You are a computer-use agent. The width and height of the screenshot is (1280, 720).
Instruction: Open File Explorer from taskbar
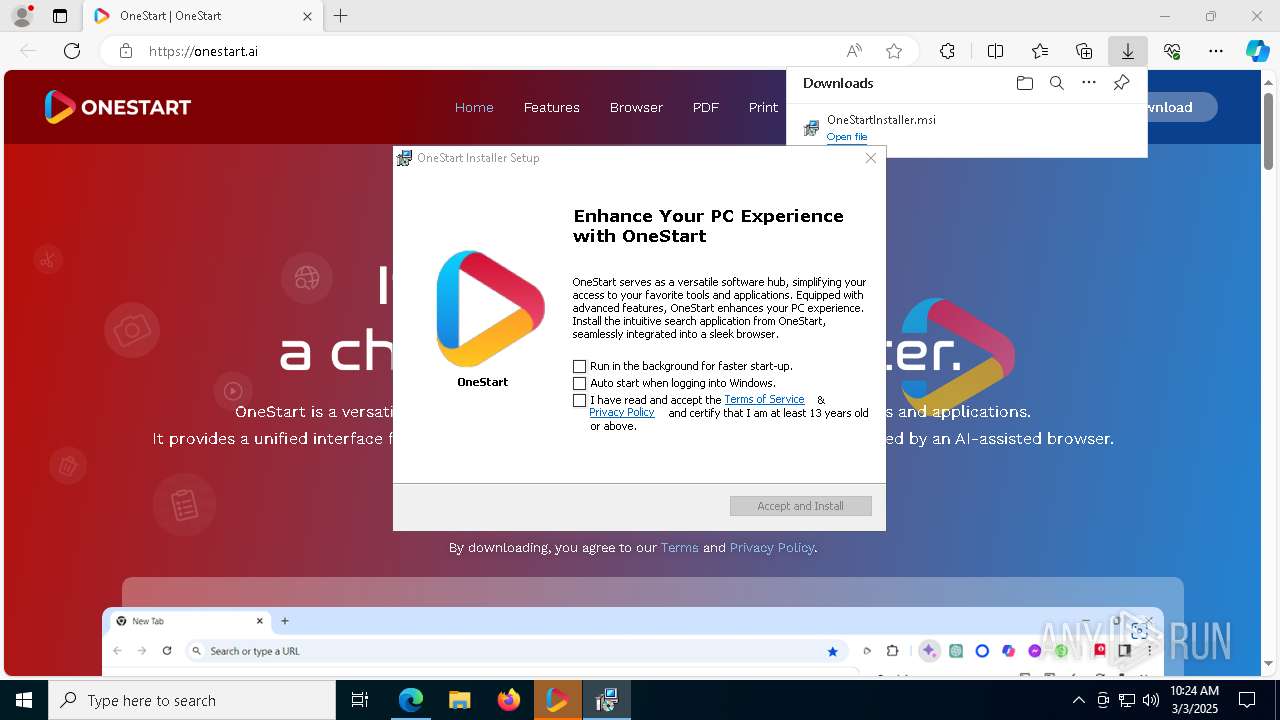coord(460,700)
